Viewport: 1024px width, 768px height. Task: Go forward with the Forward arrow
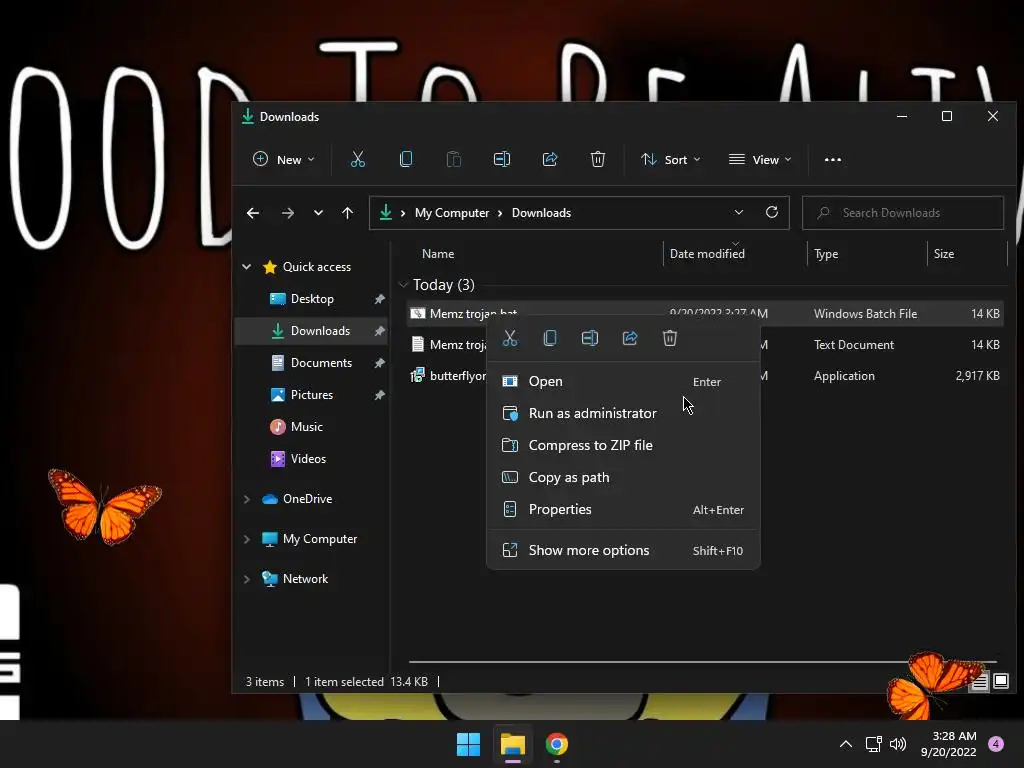[287, 213]
